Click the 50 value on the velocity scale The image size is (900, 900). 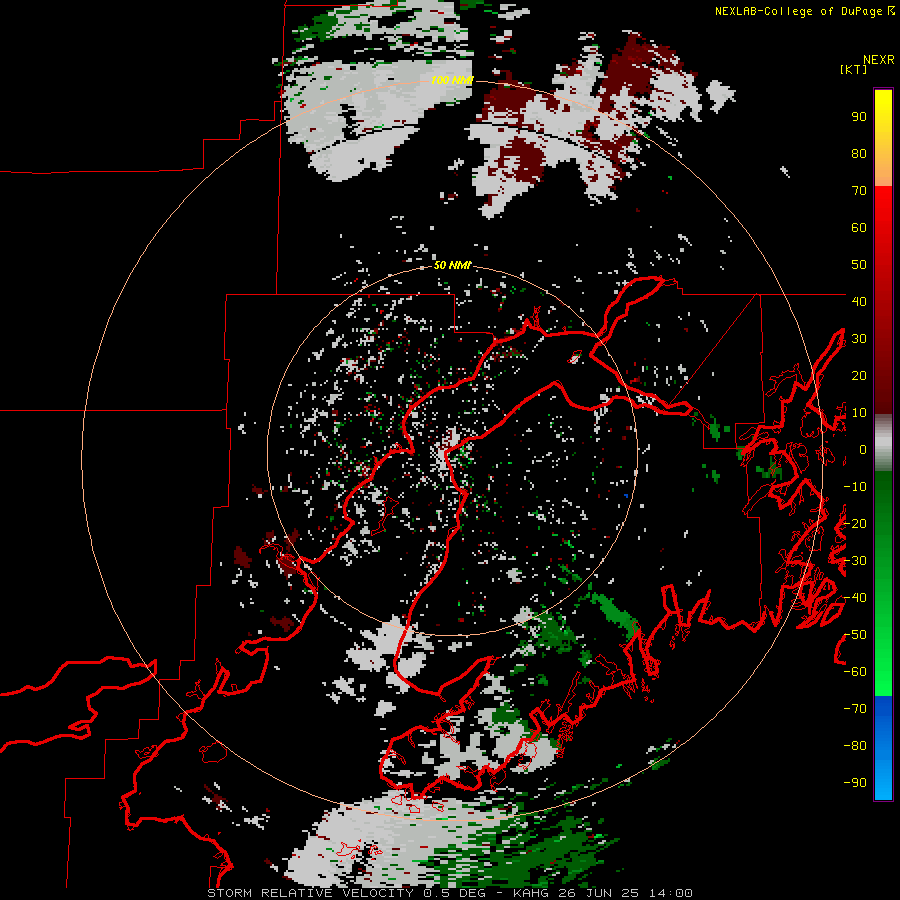click(x=859, y=265)
